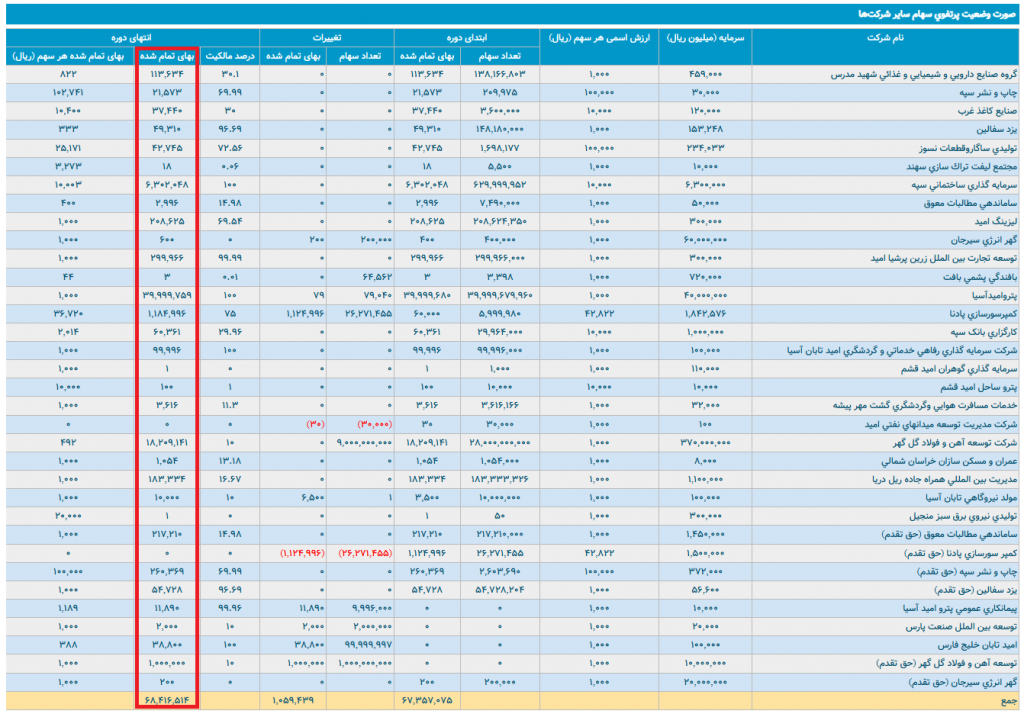Select company name 'امید تابان خلیج فارس'

977,644
